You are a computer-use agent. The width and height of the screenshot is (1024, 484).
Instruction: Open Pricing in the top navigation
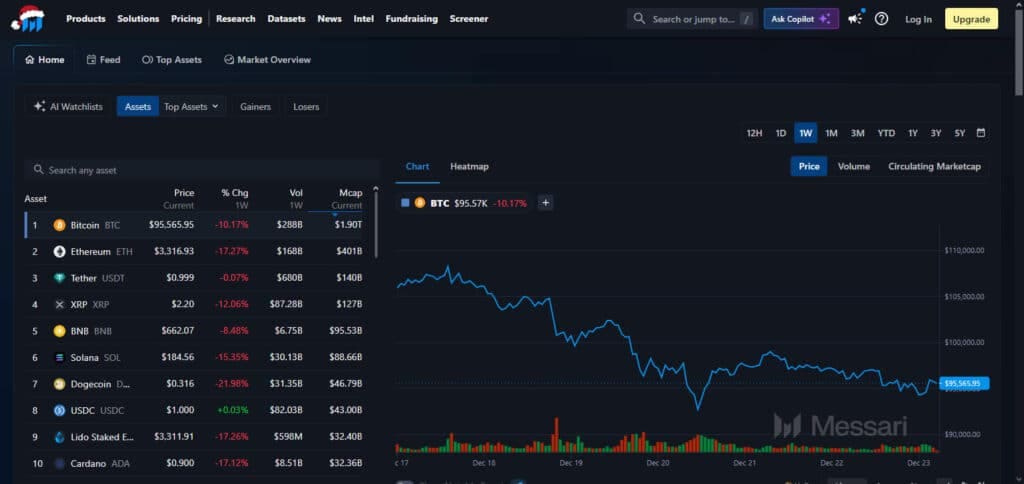[186, 19]
